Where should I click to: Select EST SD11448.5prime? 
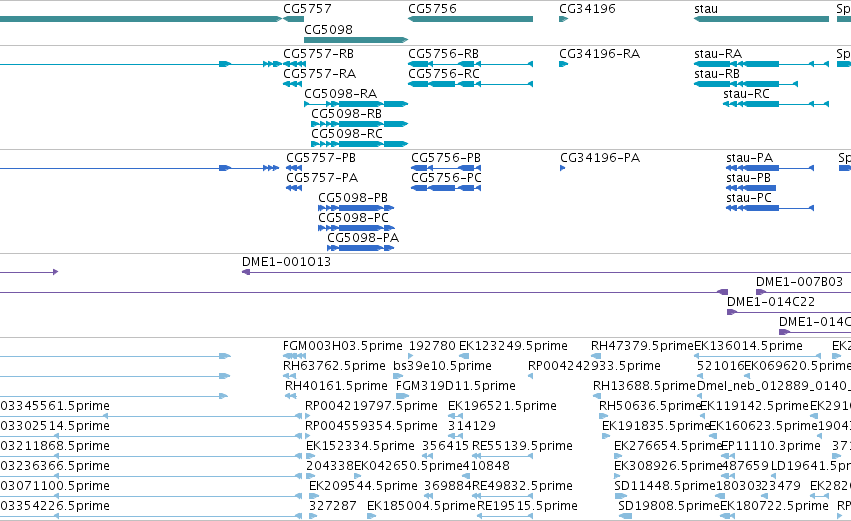665,487
